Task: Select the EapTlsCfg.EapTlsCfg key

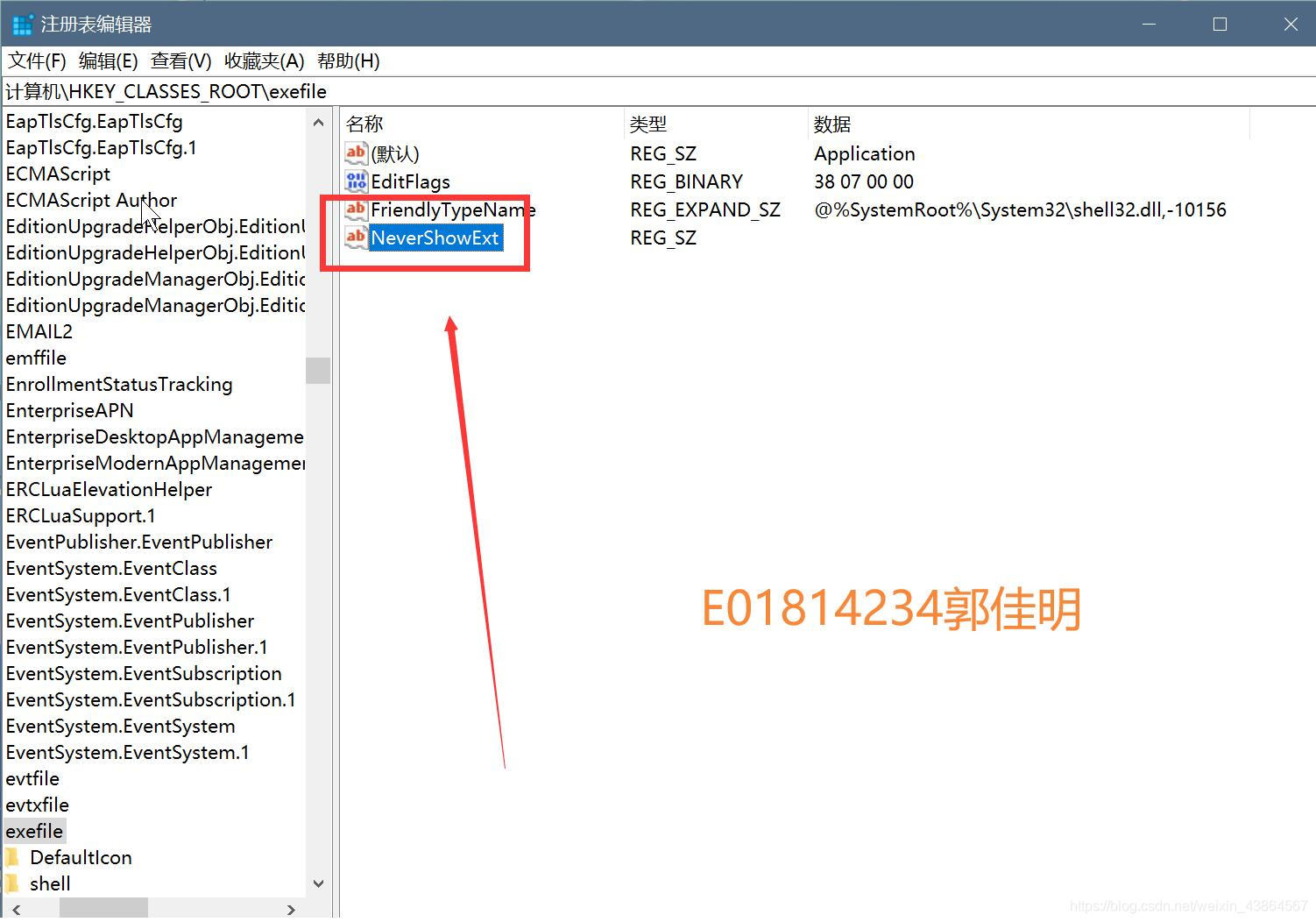Action: pyautogui.click(x=94, y=121)
